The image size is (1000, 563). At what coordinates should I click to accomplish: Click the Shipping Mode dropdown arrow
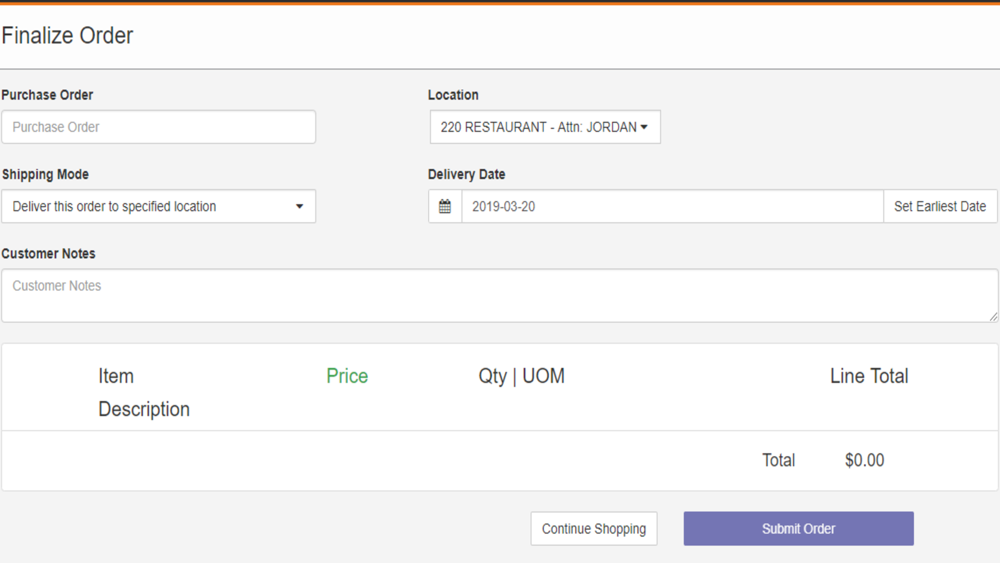click(x=299, y=207)
